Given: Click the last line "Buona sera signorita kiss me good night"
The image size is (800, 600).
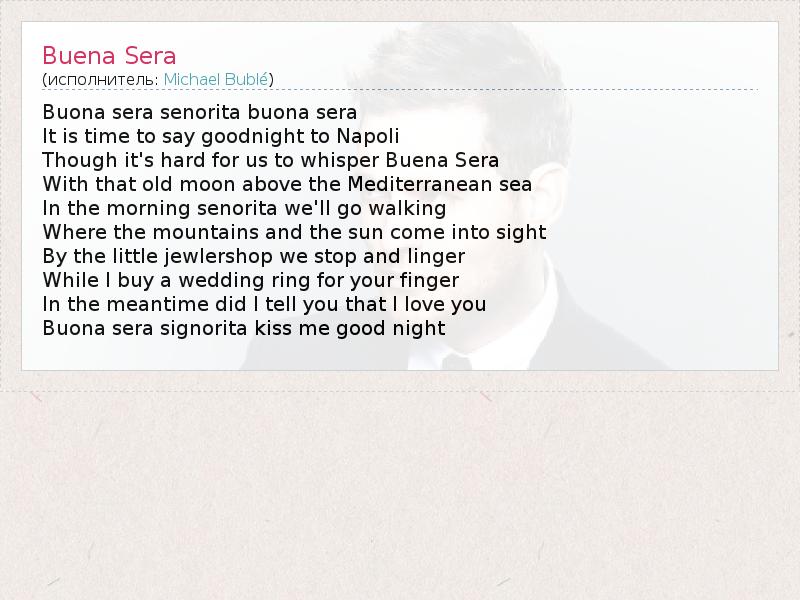Looking at the screenshot, I should coord(244,328).
